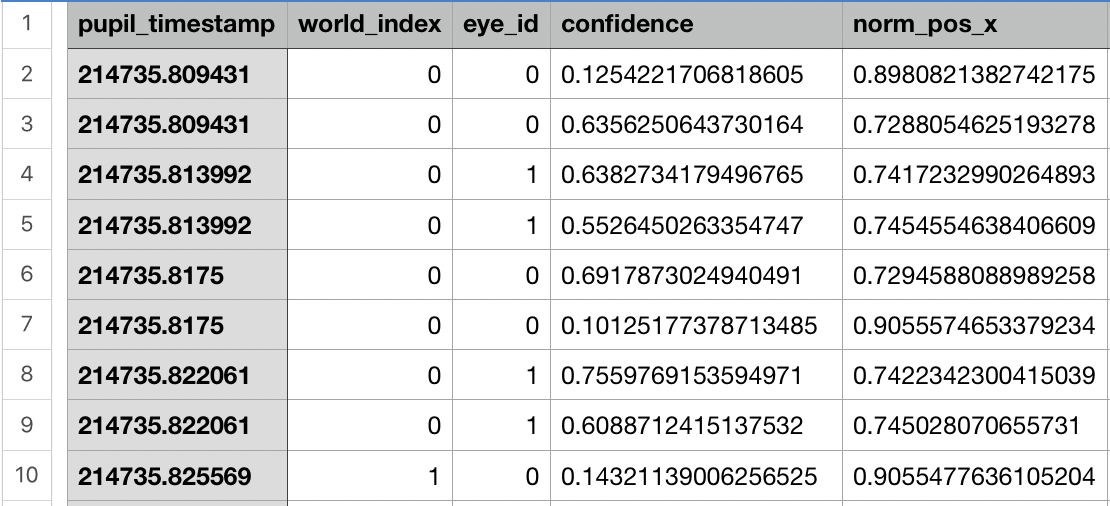Select the first cell showing 214735.813992
The height and width of the screenshot is (506, 1110).
pyautogui.click(x=178, y=174)
